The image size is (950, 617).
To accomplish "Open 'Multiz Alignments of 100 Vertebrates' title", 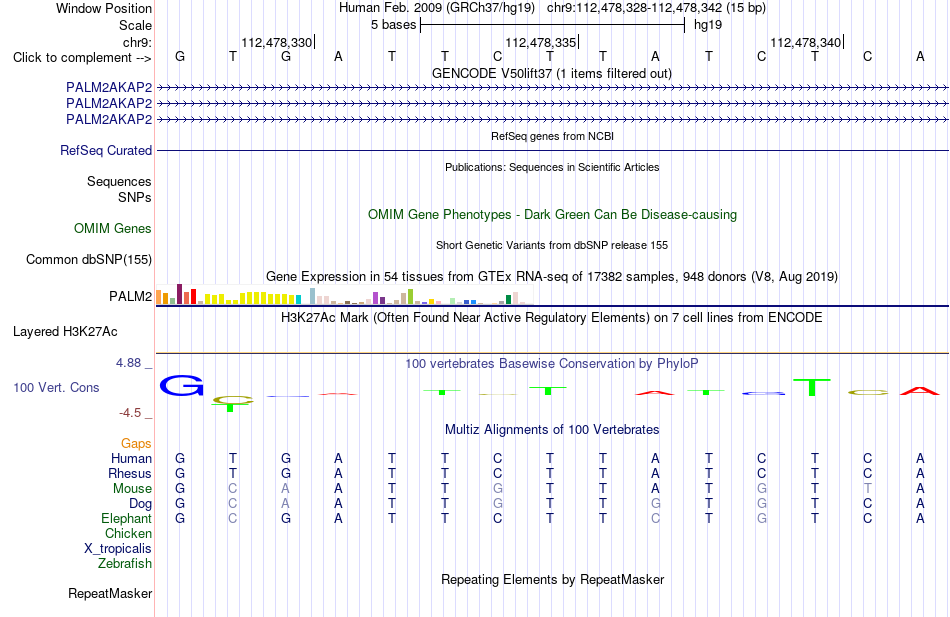I will pyautogui.click(x=552, y=430).
